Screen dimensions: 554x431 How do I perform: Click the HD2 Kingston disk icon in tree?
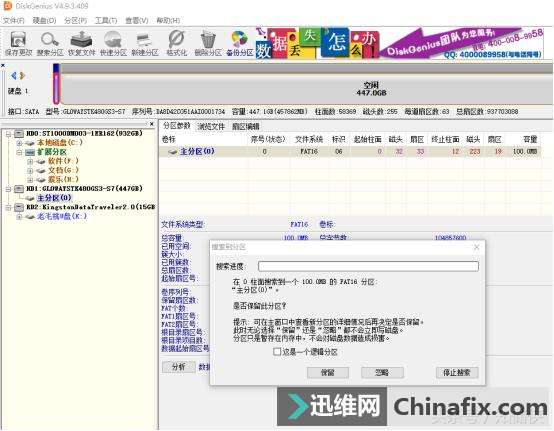[x=19, y=207]
